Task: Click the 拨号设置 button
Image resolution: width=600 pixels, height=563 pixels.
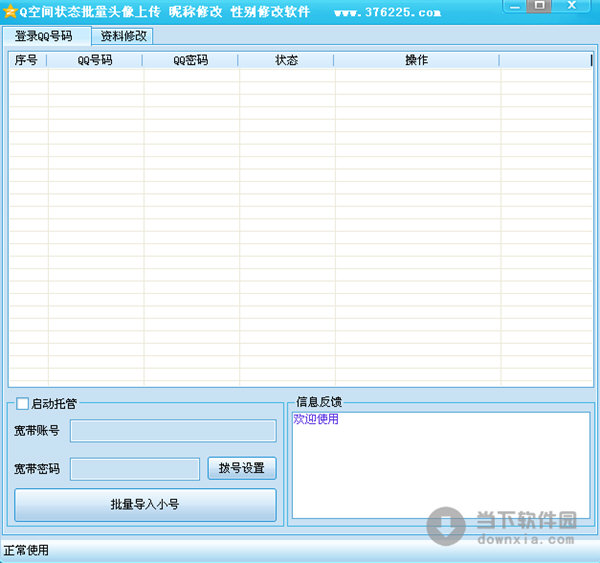Action: point(241,468)
